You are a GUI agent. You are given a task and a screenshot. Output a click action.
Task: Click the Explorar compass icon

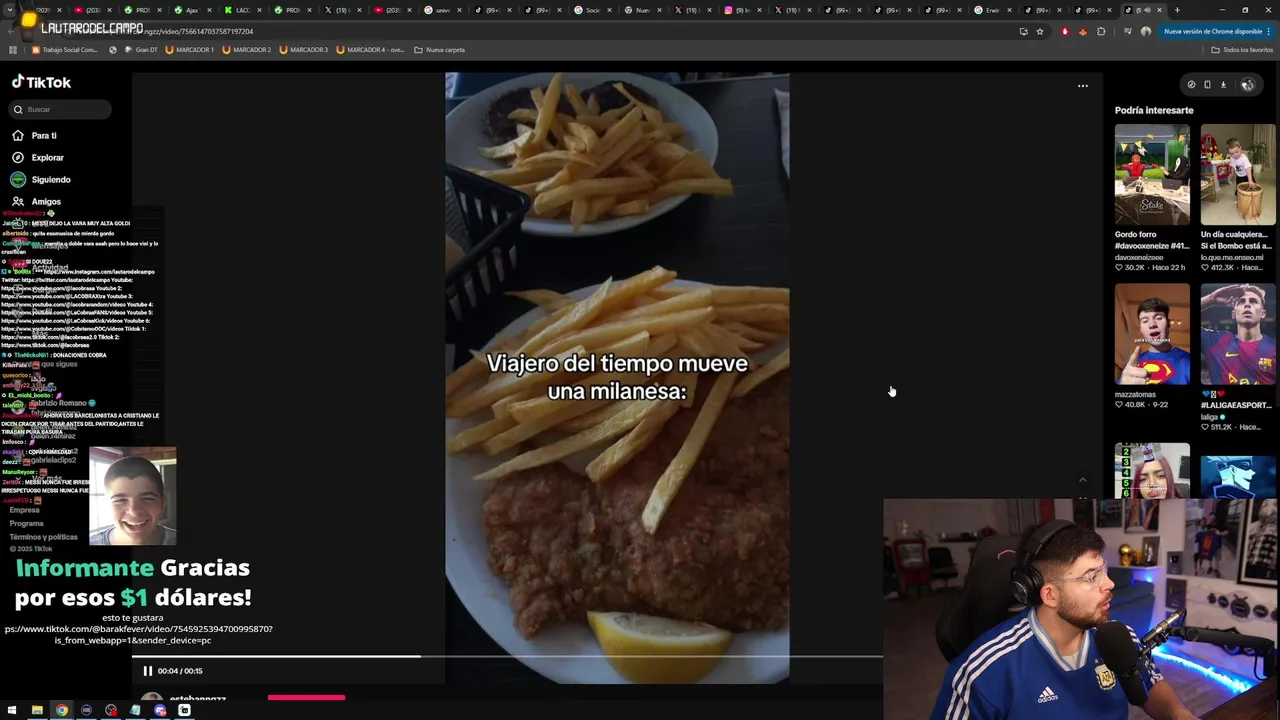(x=18, y=157)
